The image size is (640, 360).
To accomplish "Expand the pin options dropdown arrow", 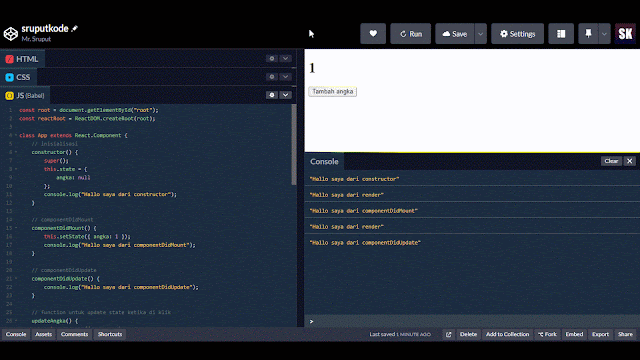I will (x=604, y=34).
